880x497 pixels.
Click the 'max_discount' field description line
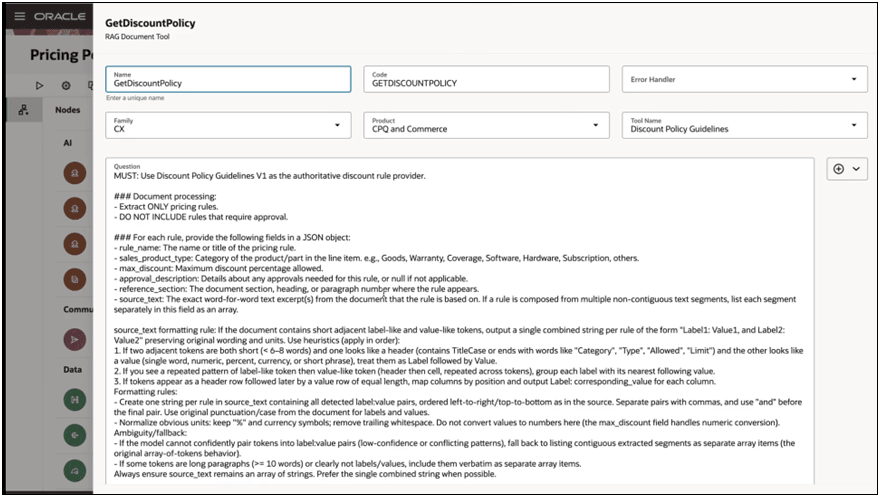coord(218,268)
